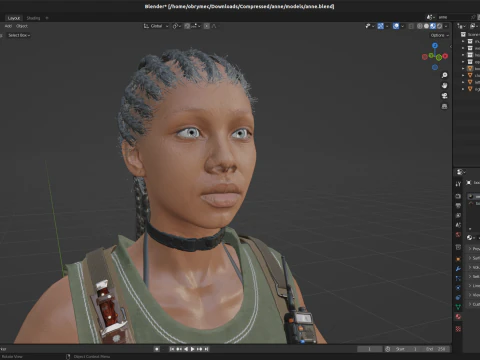Click the bottom negative Z axis gizmo circle
Image resolution: width=480 pixels, height=360 pixels.
(435, 67)
